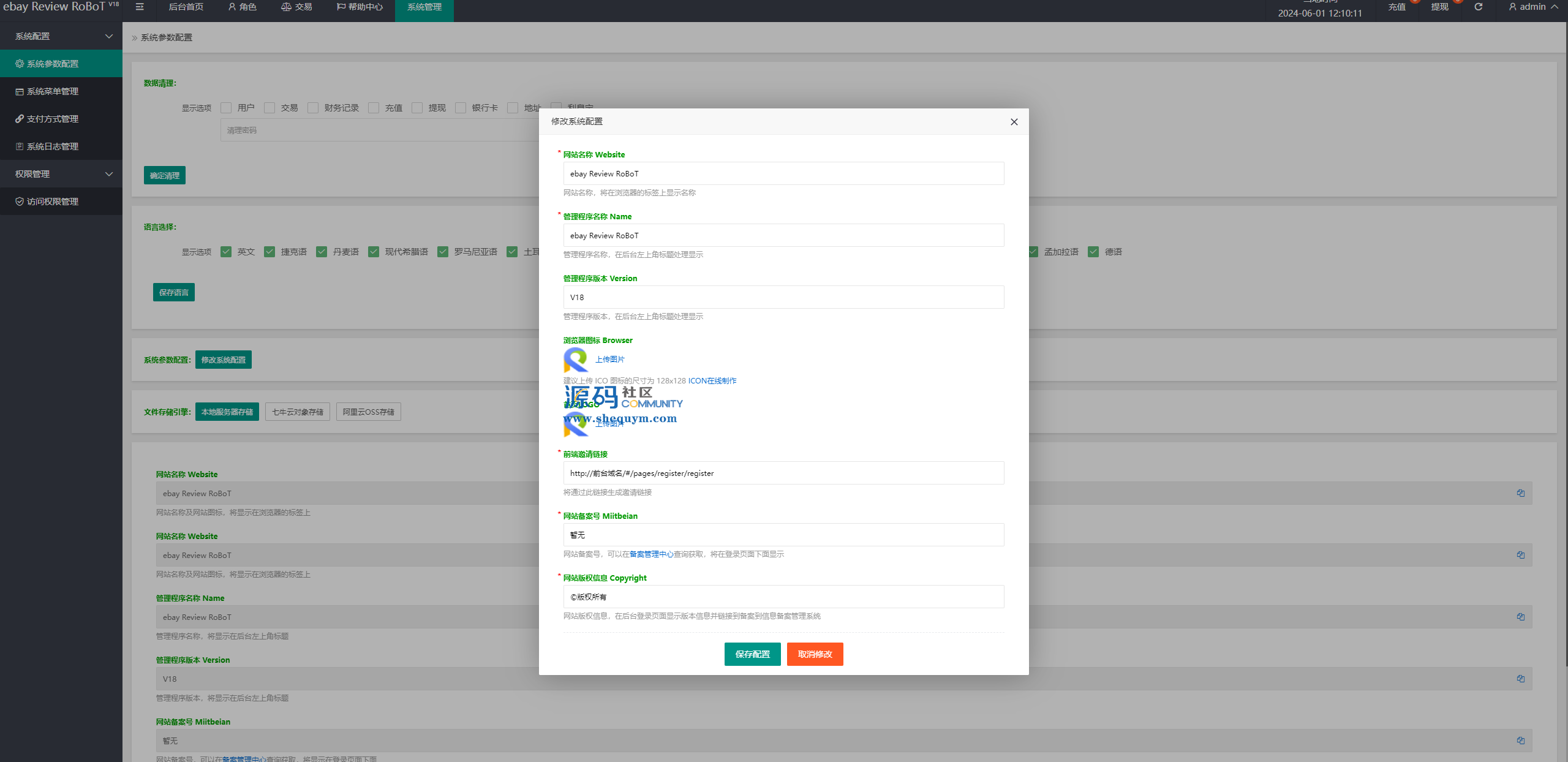Uncheck the 英文 language checkbox

click(226, 252)
